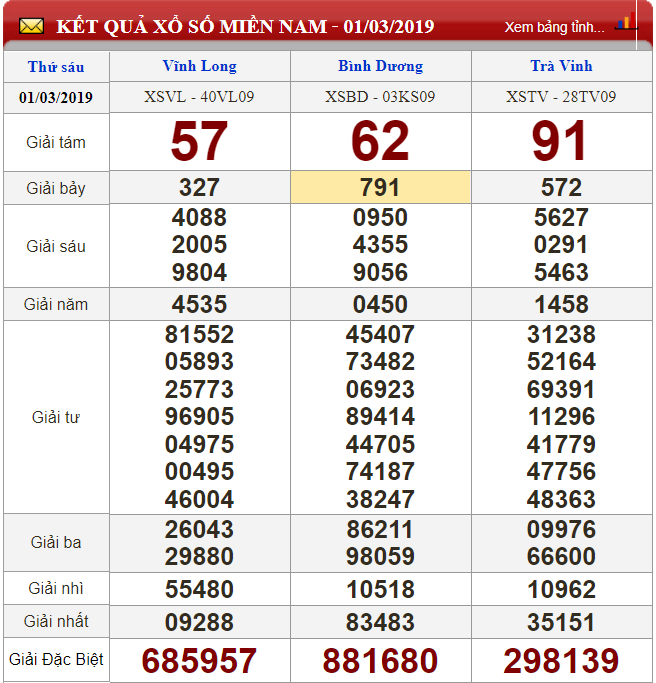Open the Vĩnh Long province link
Viewport: 656px width, 683px height.
coord(200,66)
